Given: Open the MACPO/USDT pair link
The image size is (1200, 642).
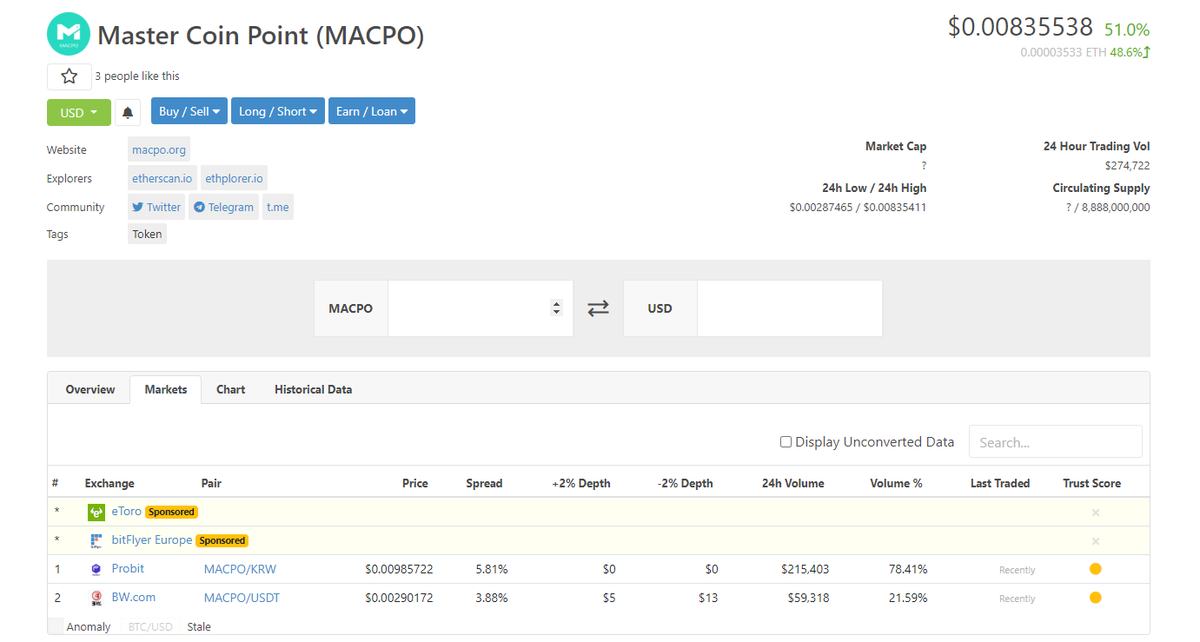Looking at the screenshot, I should [x=242, y=598].
